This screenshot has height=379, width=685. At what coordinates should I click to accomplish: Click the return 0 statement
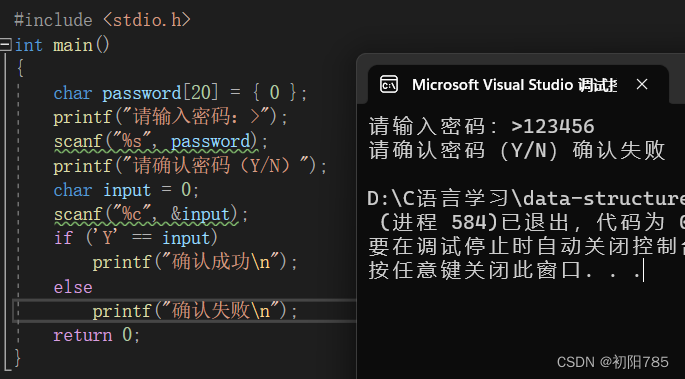97,335
